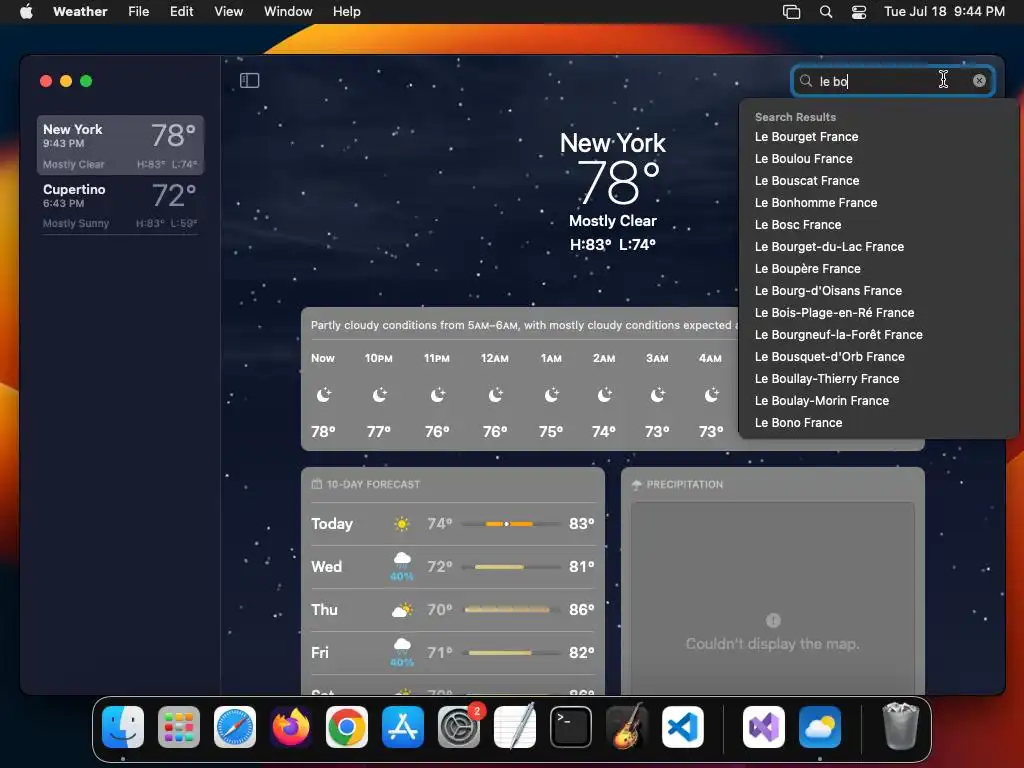Open Visual Studio Code from the Dock
The image size is (1024, 768).
[x=682, y=727]
